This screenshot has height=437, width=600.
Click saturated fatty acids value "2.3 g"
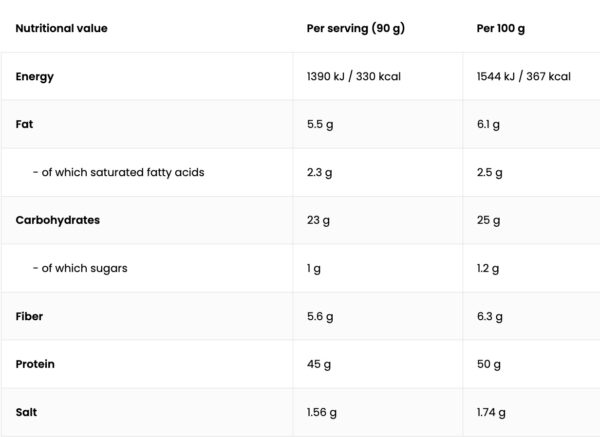(319, 172)
